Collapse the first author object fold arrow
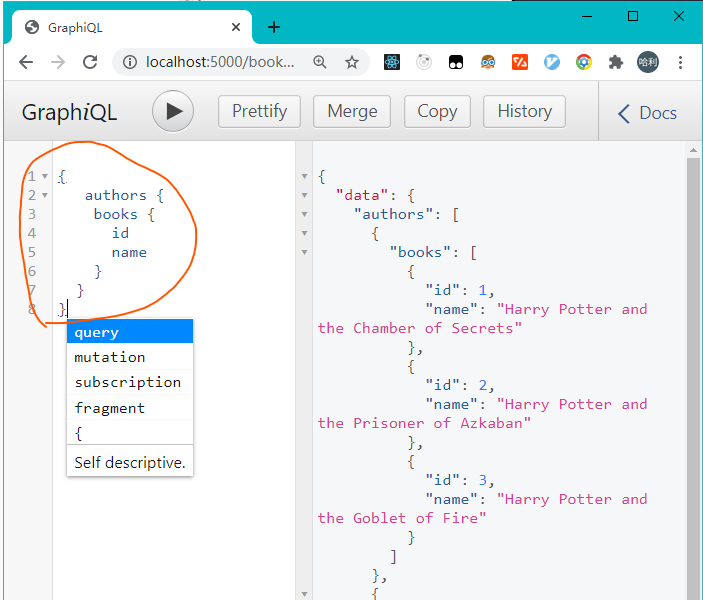Viewport: 703px width, 600px height. 304,233
